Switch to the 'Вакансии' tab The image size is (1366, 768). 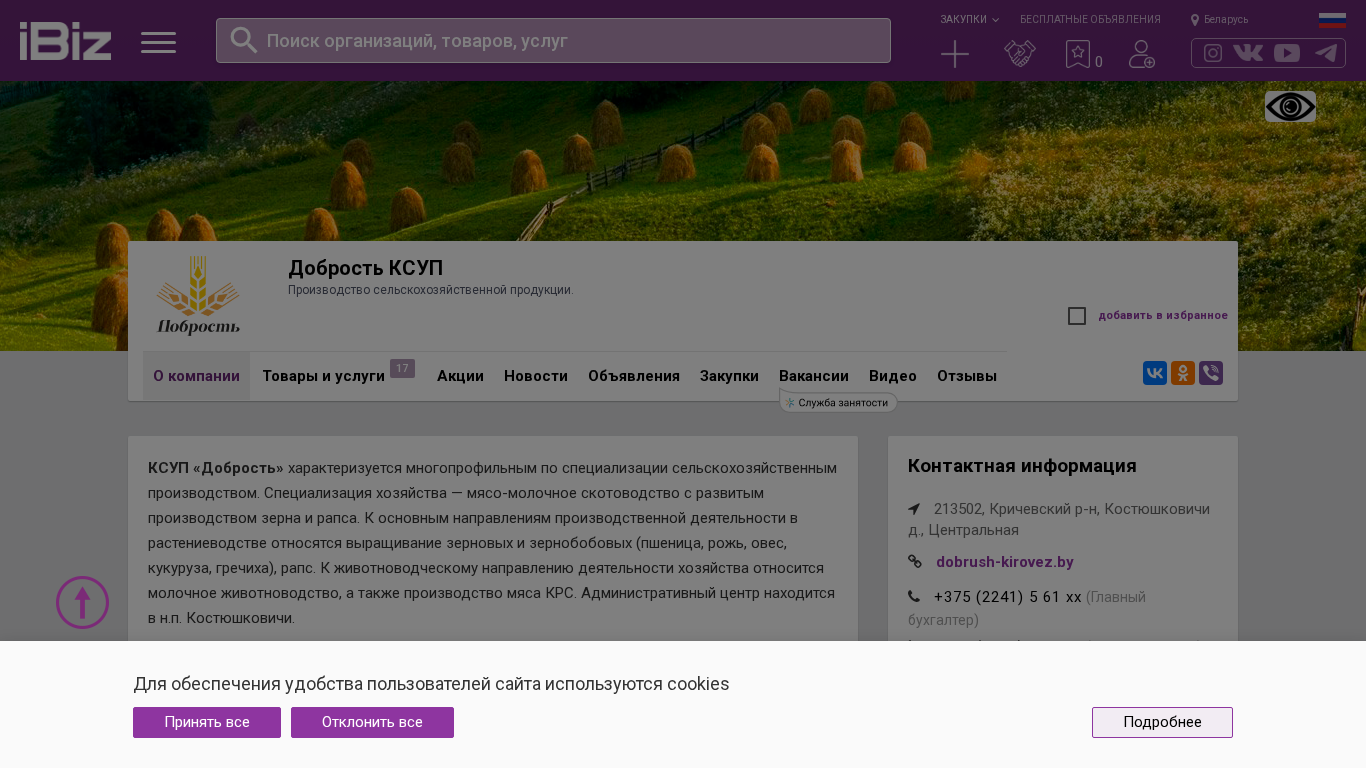[x=813, y=376]
